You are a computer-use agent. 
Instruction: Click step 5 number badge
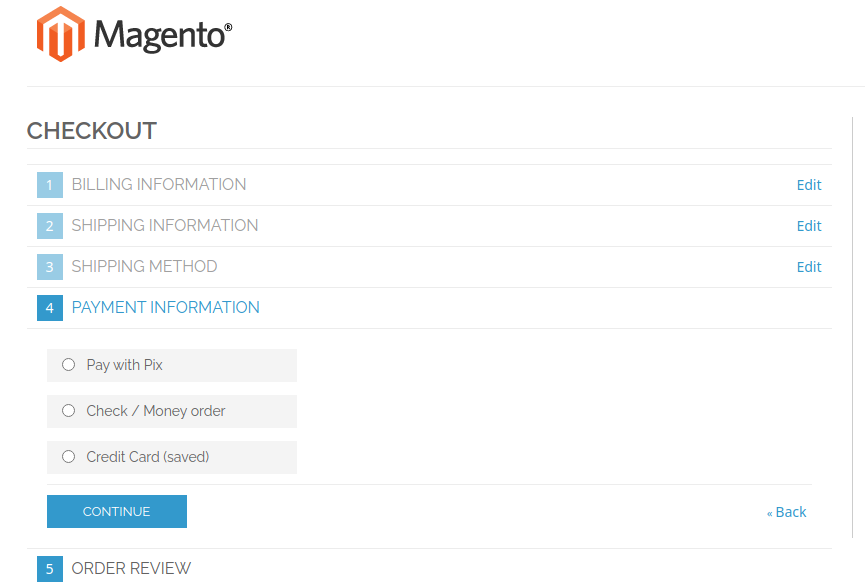(49, 569)
